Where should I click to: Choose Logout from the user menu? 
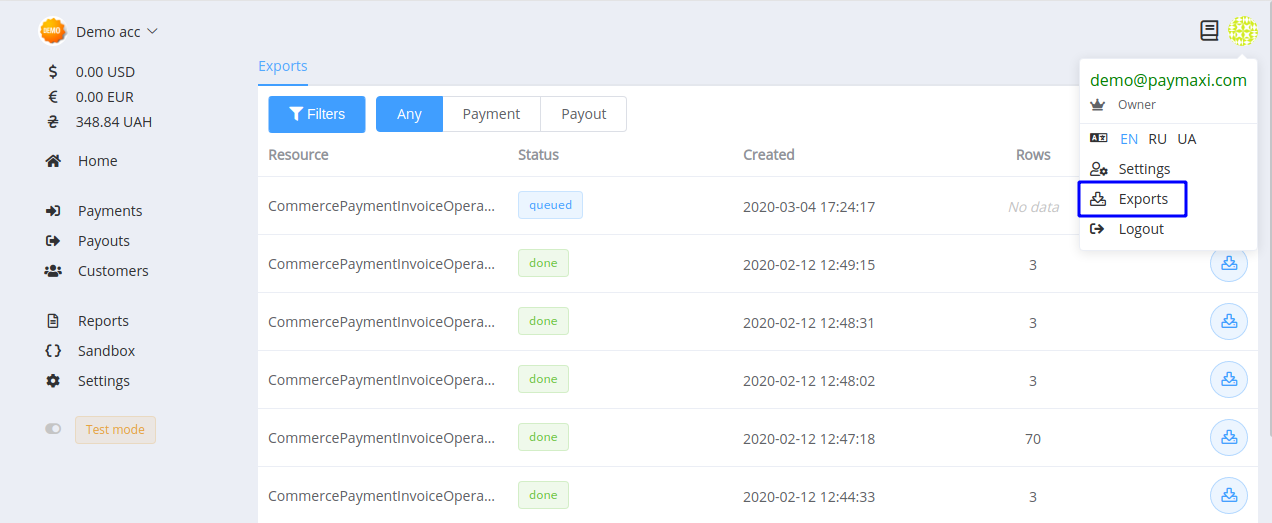(1140, 229)
